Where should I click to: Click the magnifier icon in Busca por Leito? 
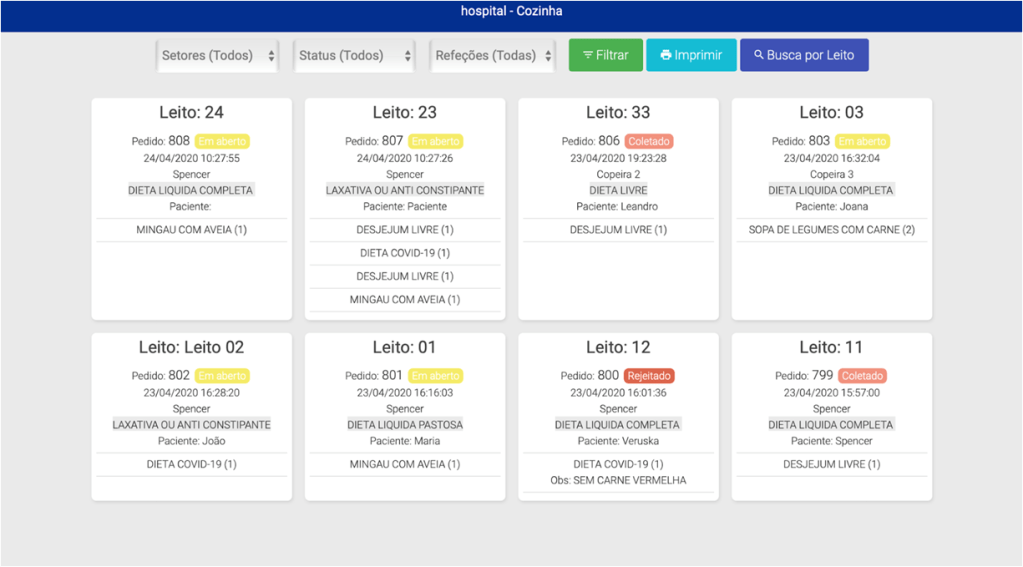(758, 56)
